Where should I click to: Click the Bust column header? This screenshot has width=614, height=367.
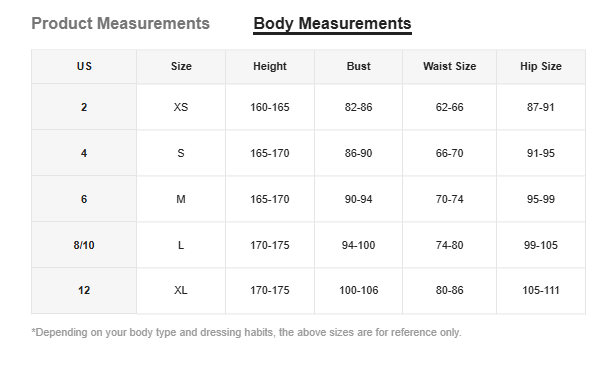[x=358, y=66]
